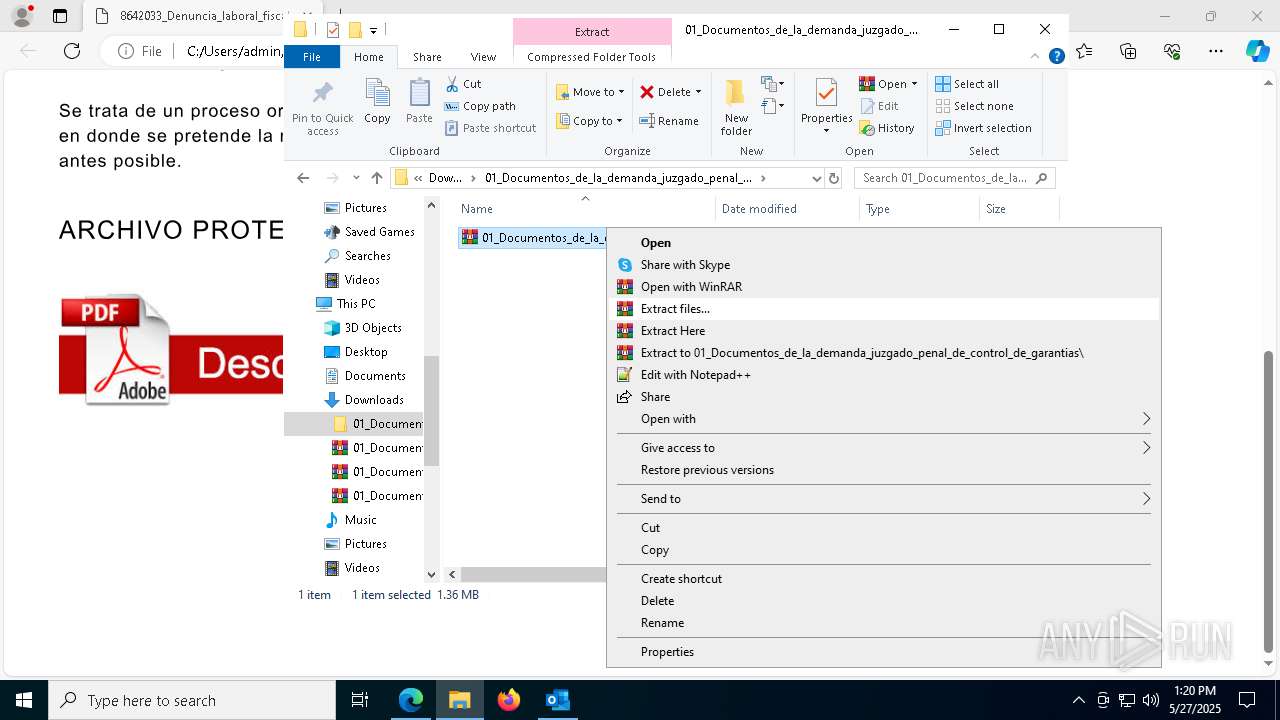Click the Windows Start button
Image resolution: width=1280 pixels, height=720 pixels.
23,700
